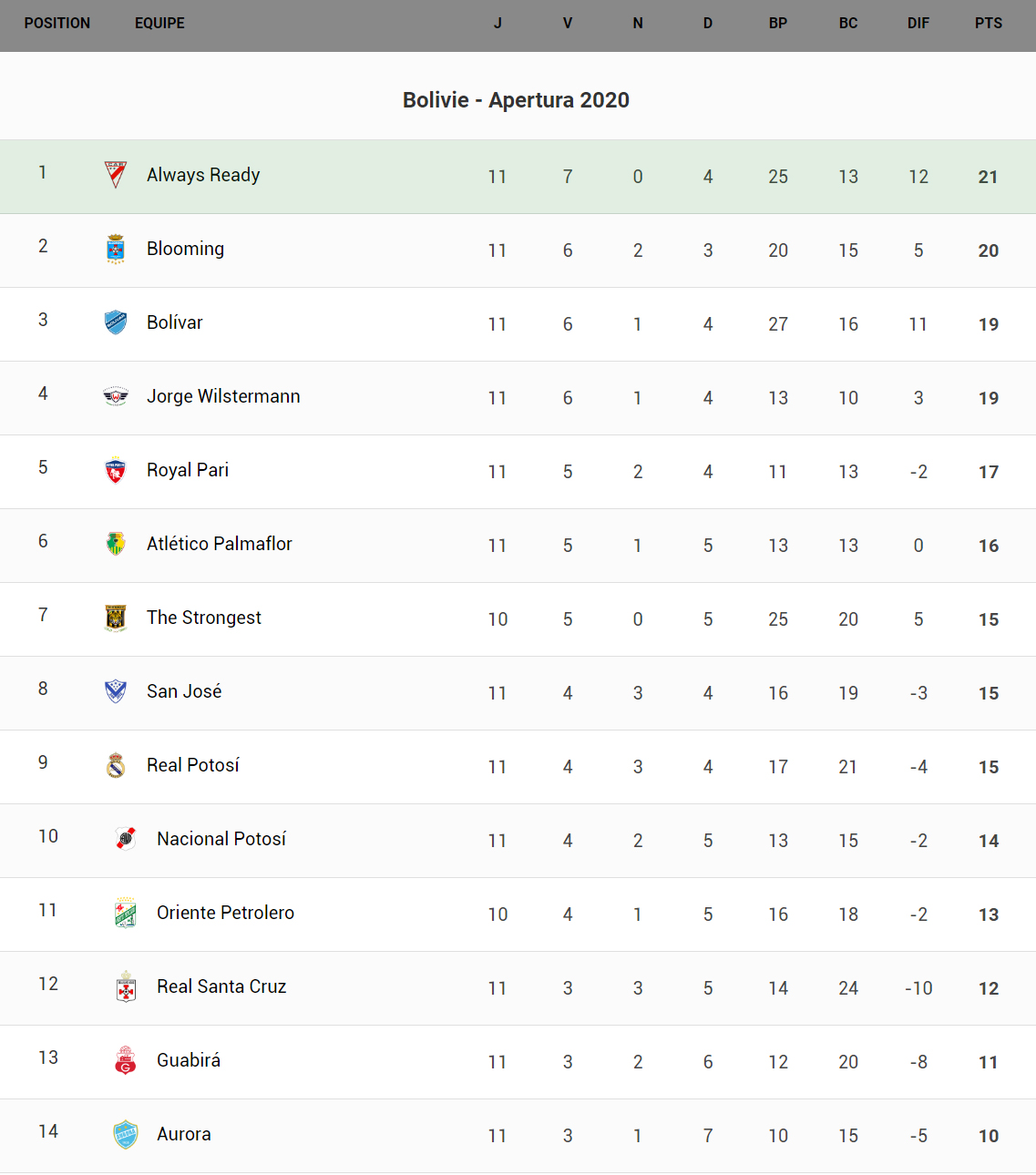Click the Bolívar club badge
The width and height of the screenshot is (1036, 1175).
pos(116,322)
